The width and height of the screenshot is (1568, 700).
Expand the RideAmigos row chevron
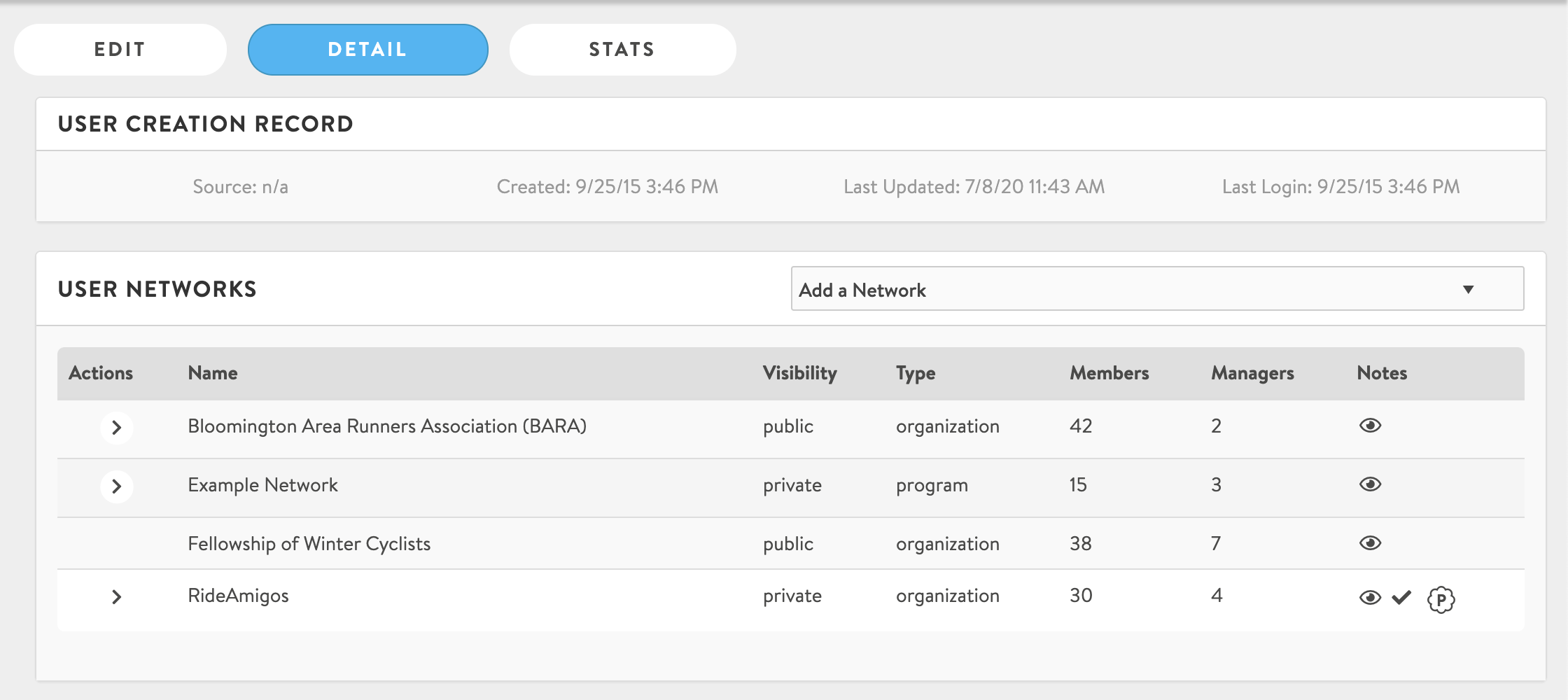coord(117,597)
